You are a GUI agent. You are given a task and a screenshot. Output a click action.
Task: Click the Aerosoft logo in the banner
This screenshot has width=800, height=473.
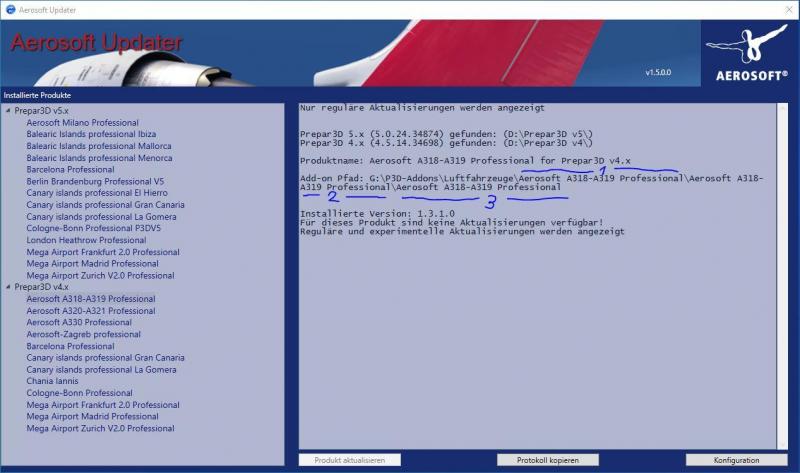point(749,53)
